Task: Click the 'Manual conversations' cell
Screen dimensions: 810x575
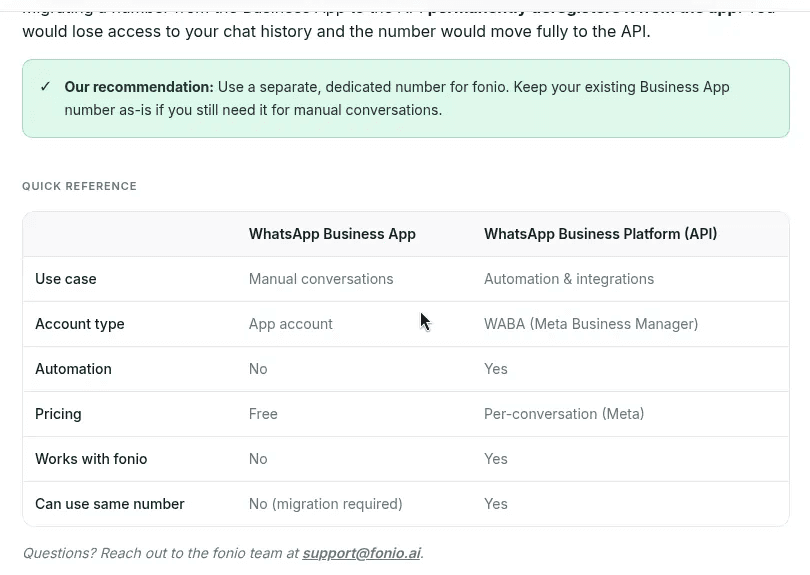Action: click(x=321, y=279)
